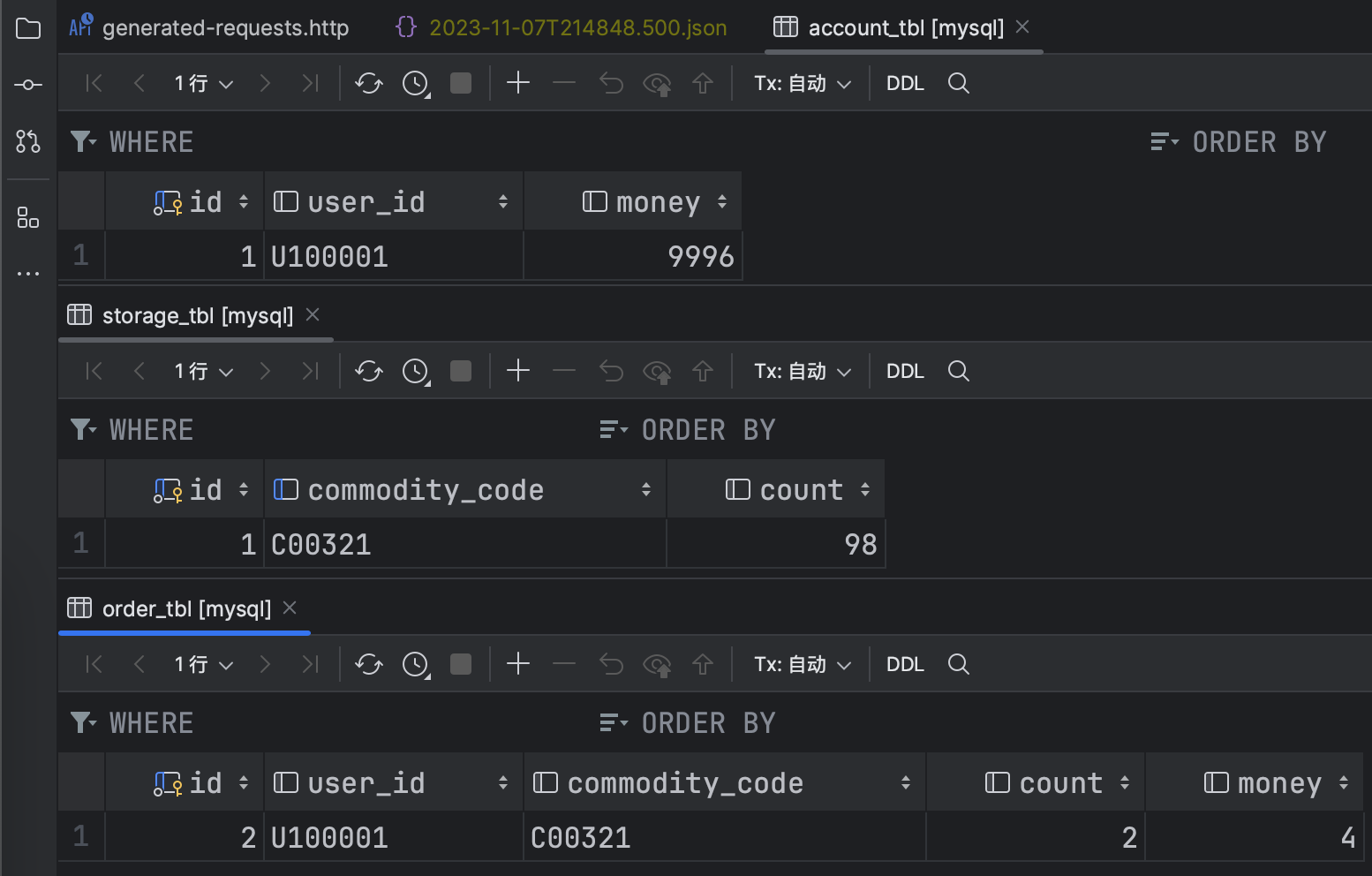Open Tx mode dropdown in order_tbl
The height and width of the screenshot is (876, 1372).
click(x=803, y=664)
